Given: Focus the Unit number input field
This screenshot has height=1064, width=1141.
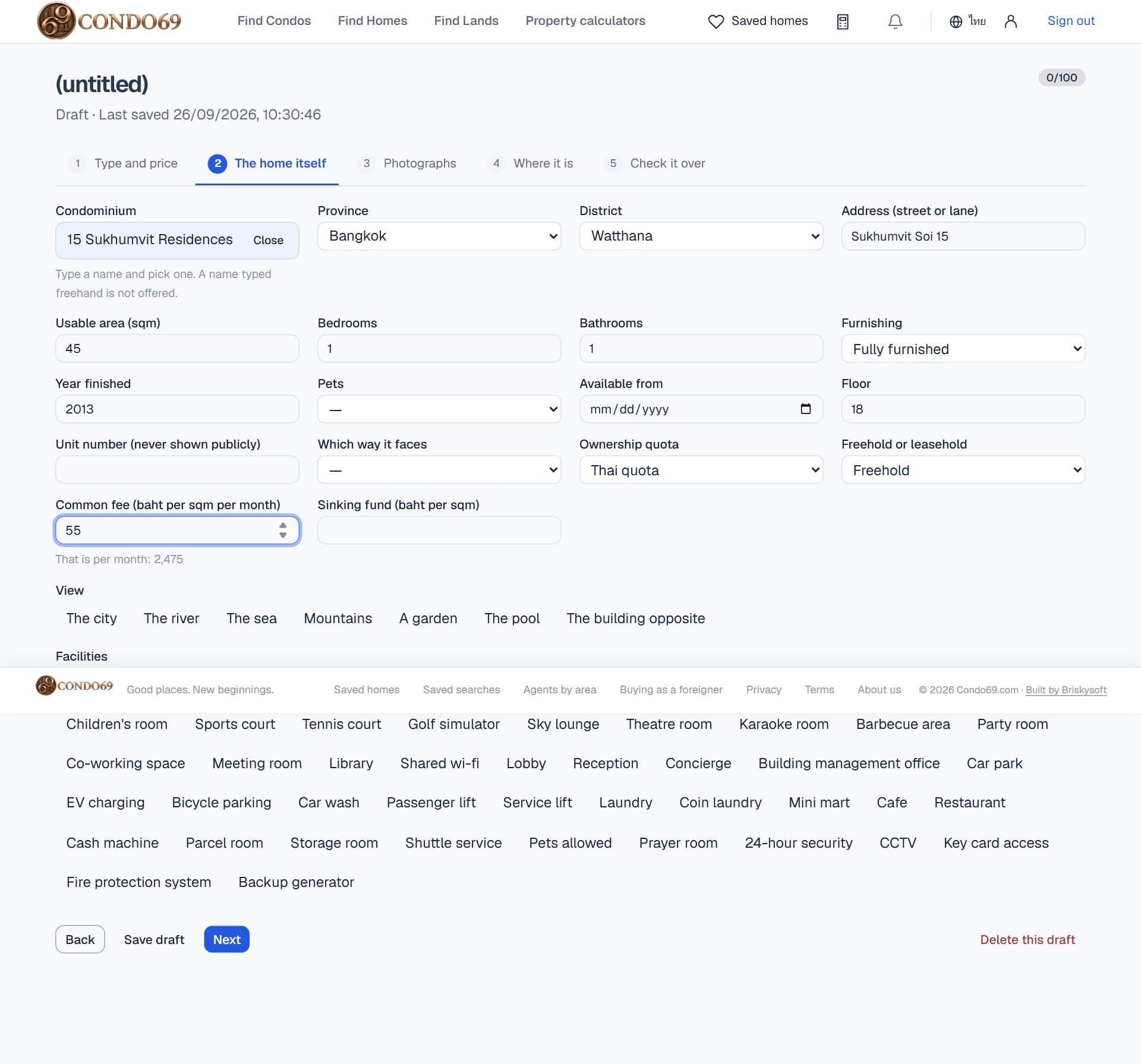Looking at the screenshot, I should (x=177, y=469).
